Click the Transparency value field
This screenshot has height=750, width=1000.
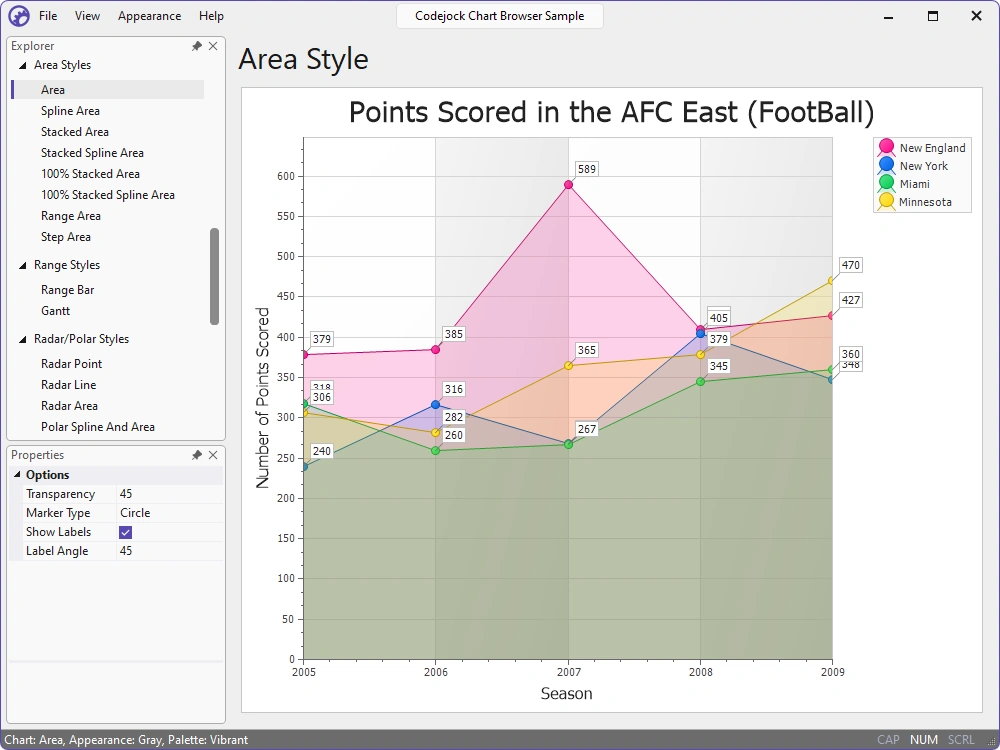170,494
